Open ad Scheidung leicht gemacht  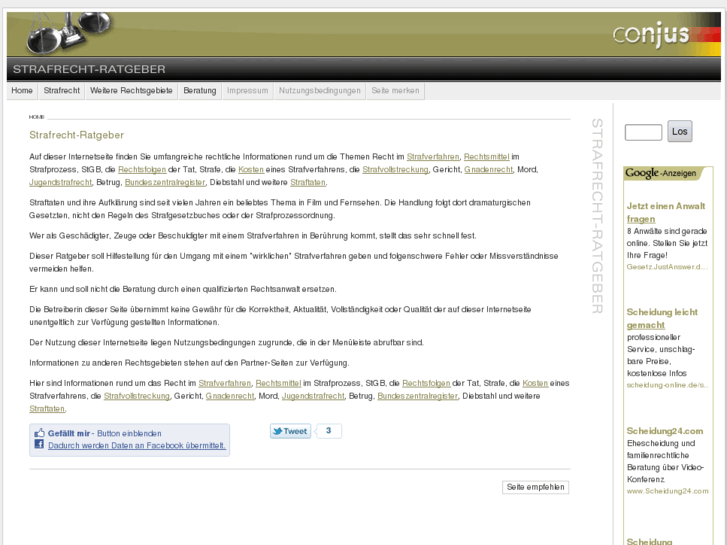[662, 319]
